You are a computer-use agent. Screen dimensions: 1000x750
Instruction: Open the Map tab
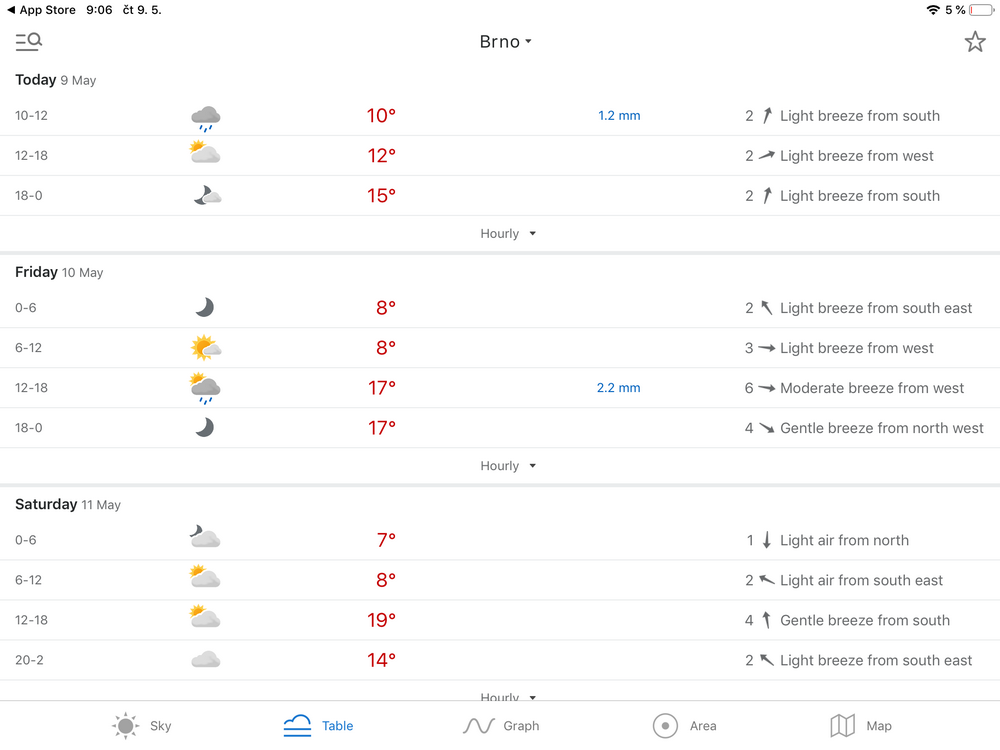(861, 726)
